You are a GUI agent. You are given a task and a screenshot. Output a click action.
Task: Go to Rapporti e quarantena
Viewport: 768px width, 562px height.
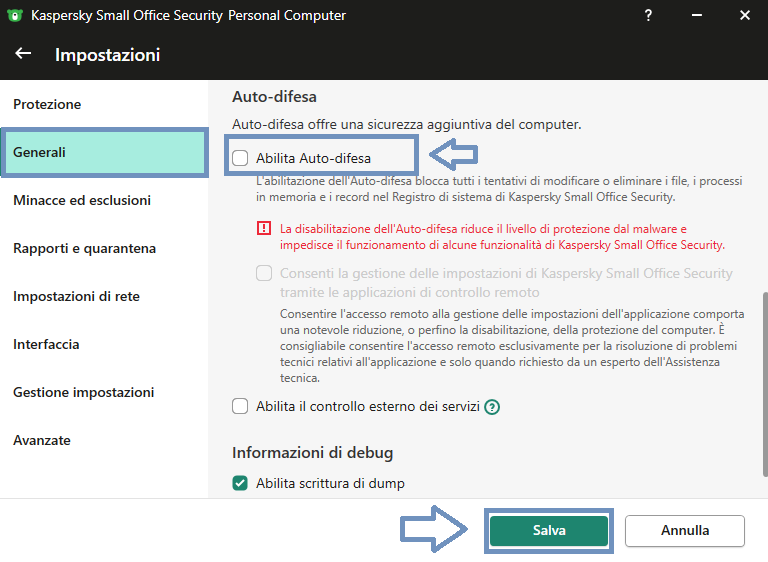[104, 248]
